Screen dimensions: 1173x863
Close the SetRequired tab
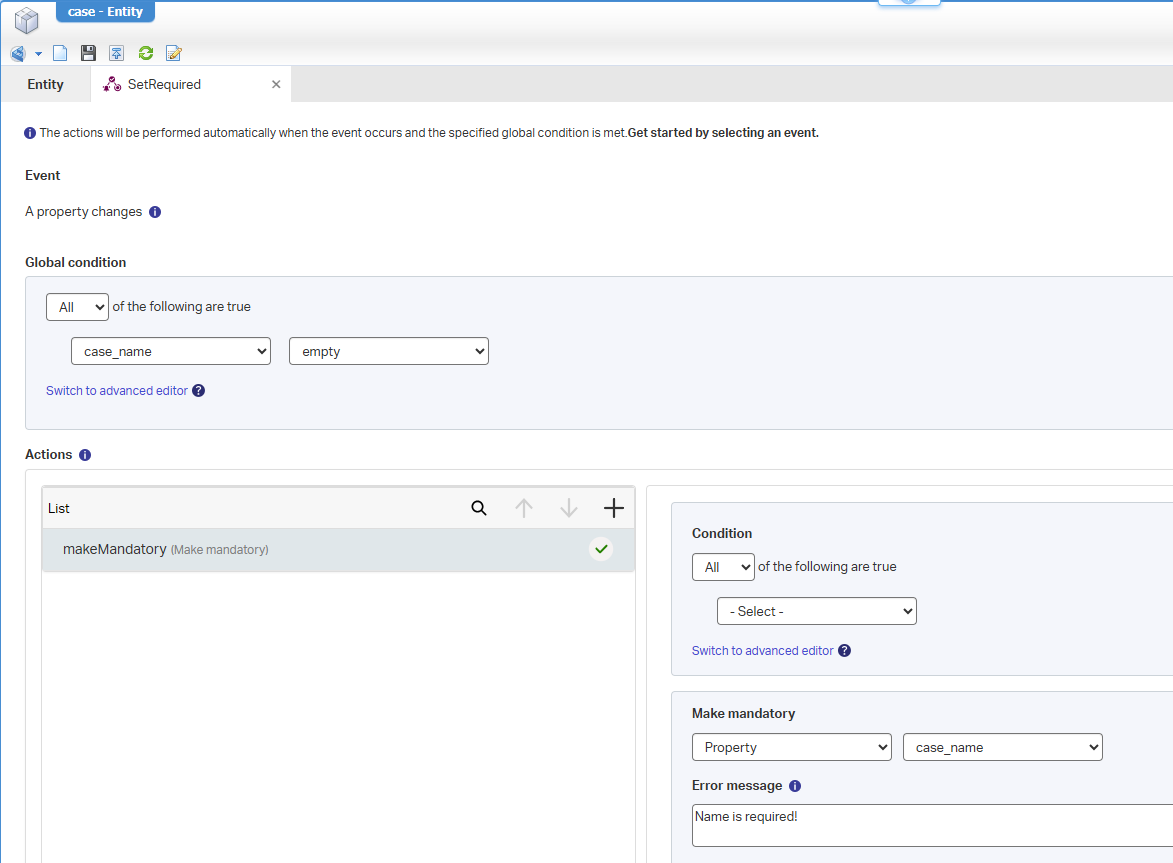click(x=276, y=85)
